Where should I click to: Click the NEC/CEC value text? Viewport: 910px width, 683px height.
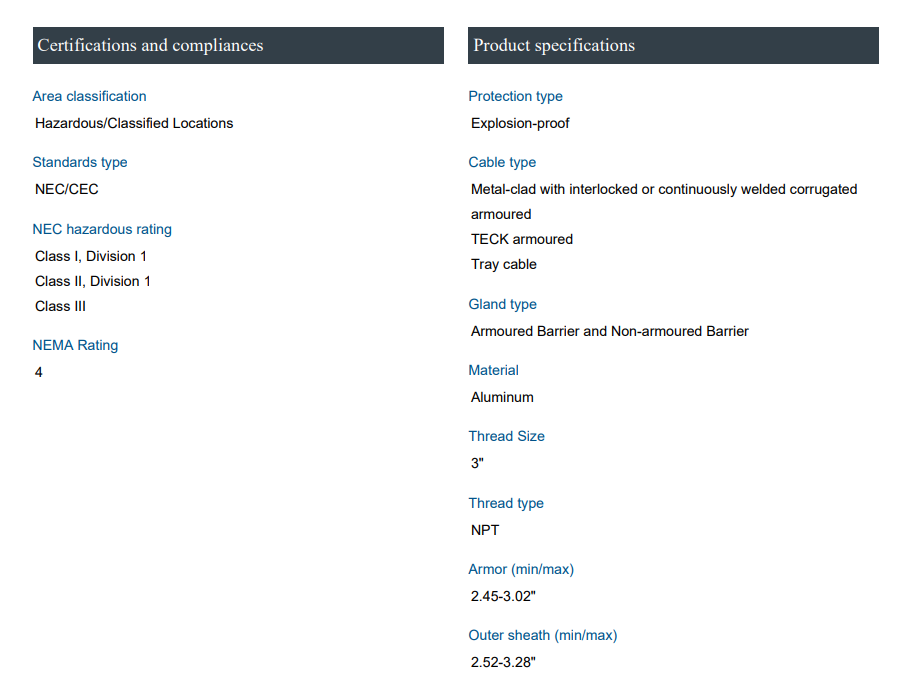pos(67,189)
